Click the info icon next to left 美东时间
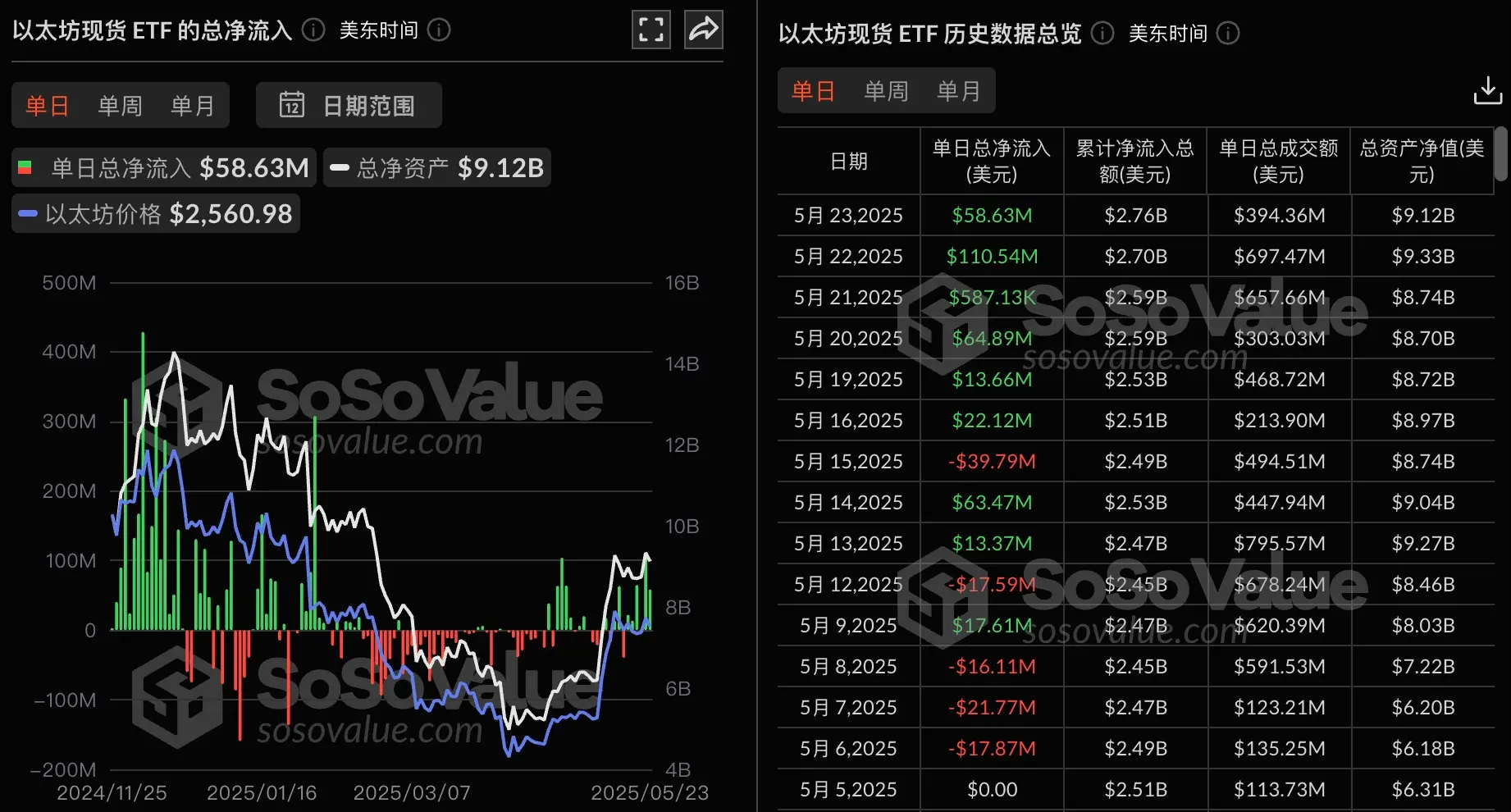 tap(440, 30)
